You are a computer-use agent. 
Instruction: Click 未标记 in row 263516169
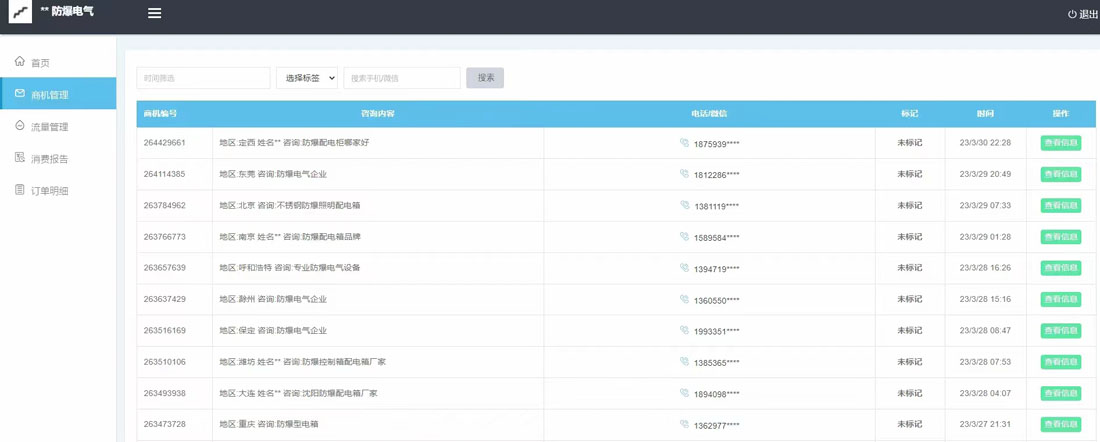pyautogui.click(x=910, y=330)
